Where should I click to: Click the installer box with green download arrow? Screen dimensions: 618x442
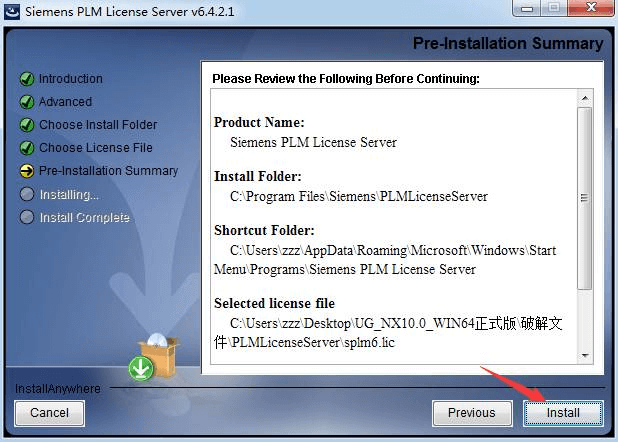pyautogui.click(x=153, y=358)
